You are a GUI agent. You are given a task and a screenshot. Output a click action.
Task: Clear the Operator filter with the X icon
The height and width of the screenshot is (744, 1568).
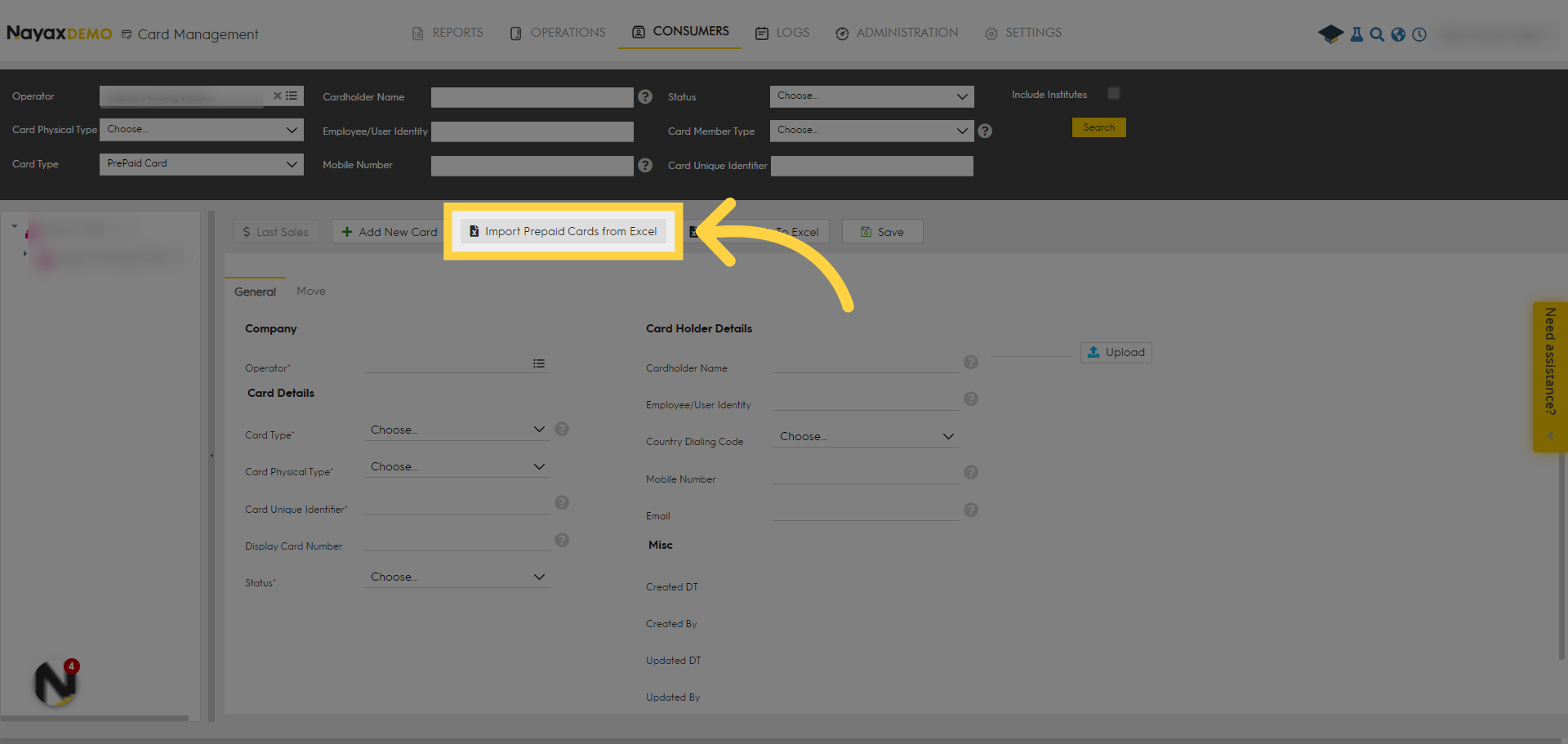[277, 96]
